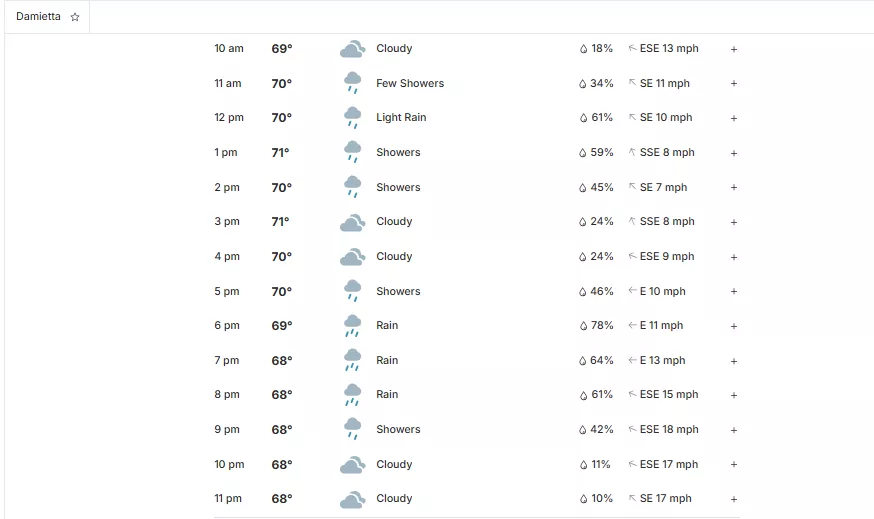Click the cloudy icon at 10 am

[351, 49]
